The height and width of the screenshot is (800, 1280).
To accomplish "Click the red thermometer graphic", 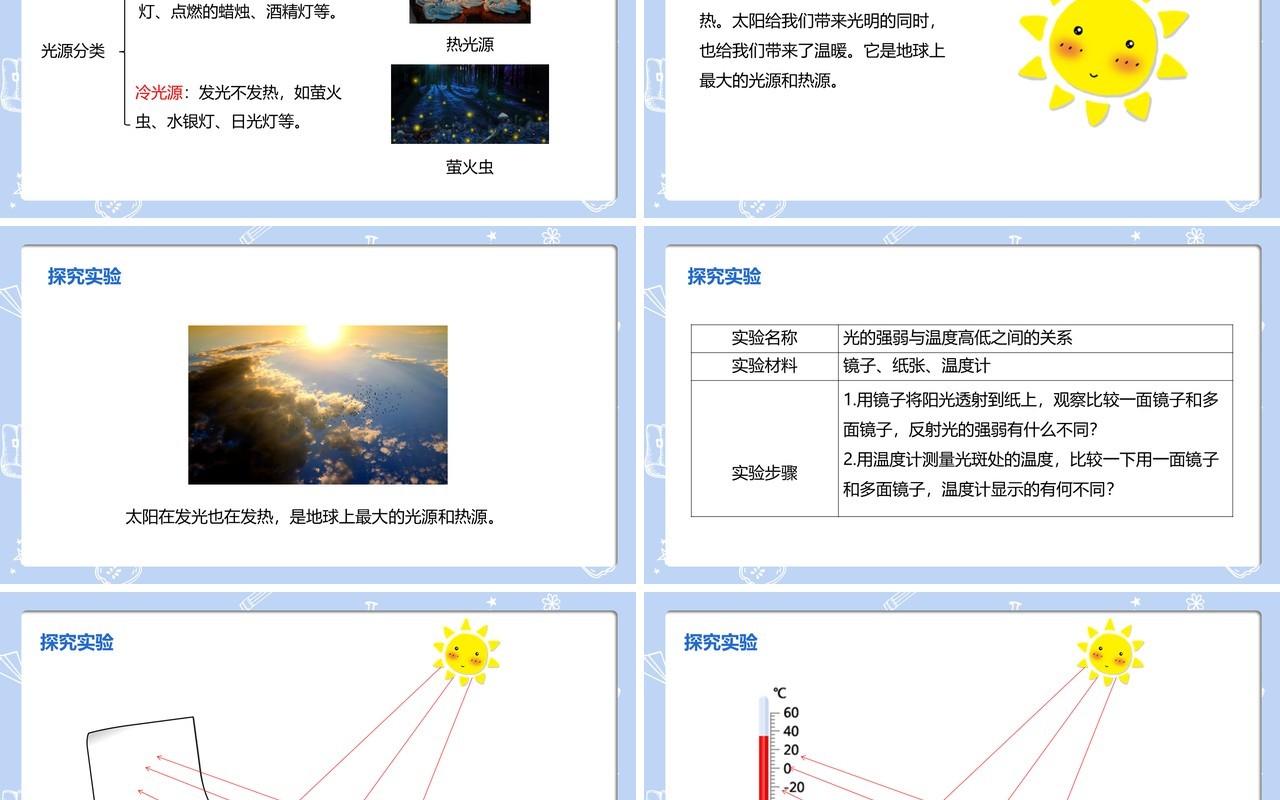I will point(764,747).
